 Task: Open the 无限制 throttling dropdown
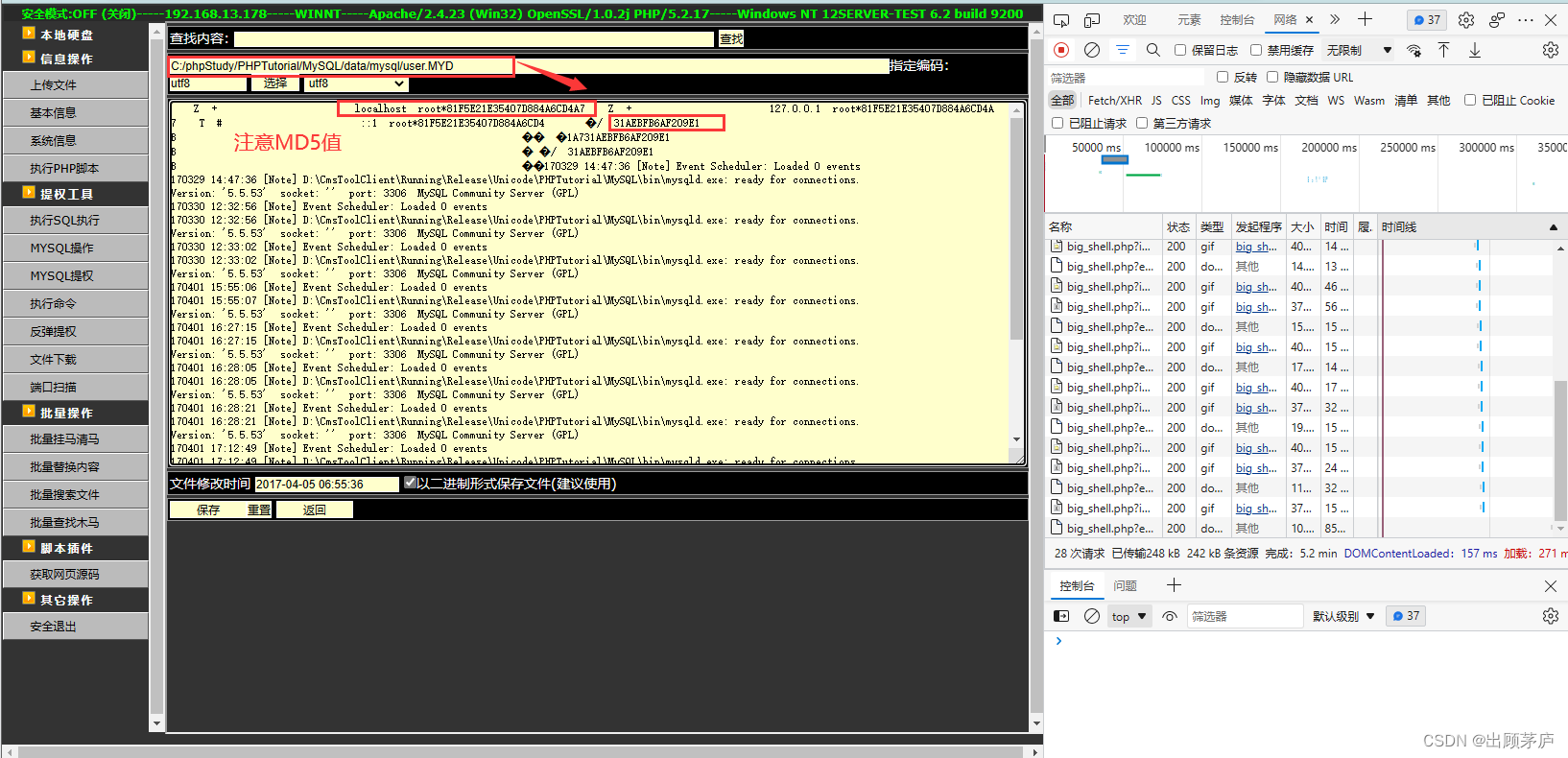pos(1359,50)
